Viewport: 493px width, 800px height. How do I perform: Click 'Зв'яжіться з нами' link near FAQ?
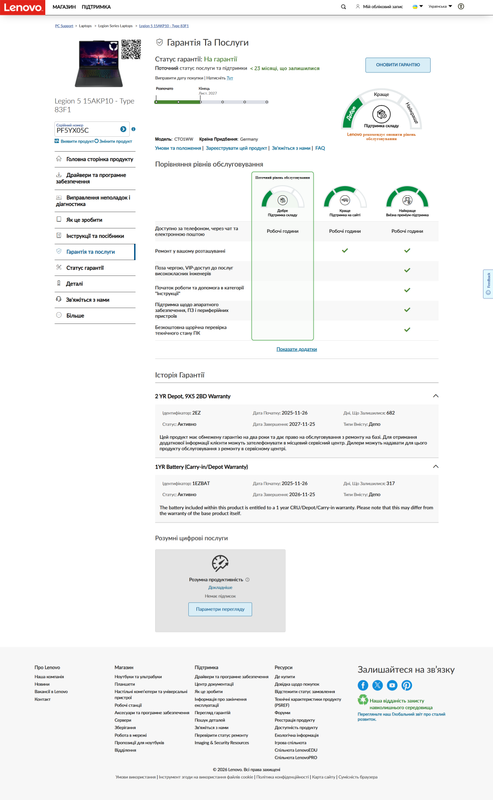coord(291,148)
